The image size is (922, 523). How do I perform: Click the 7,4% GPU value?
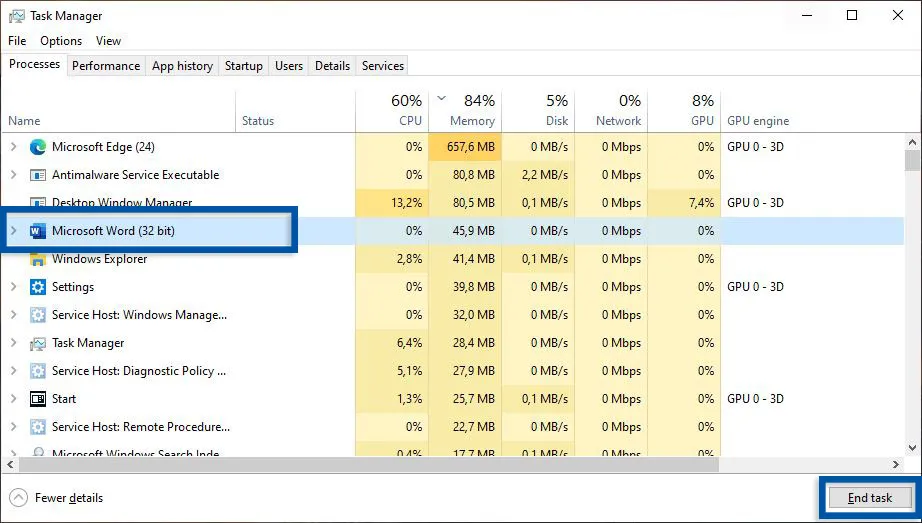pos(699,203)
